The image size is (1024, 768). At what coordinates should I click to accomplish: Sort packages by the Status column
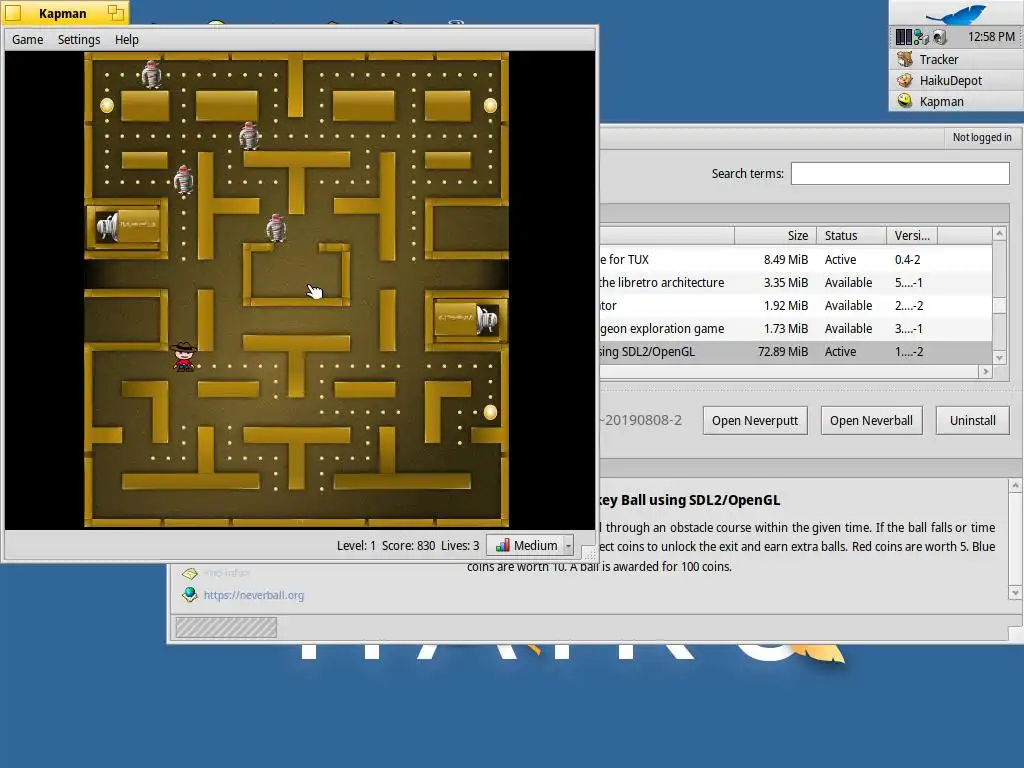tap(851, 236)
